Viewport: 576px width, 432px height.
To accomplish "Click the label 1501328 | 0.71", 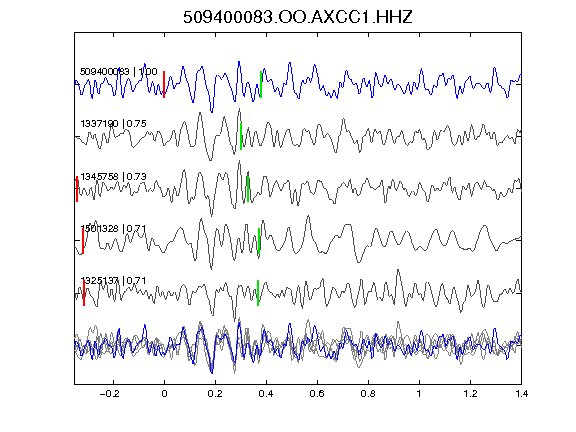I will coord(114,228).
